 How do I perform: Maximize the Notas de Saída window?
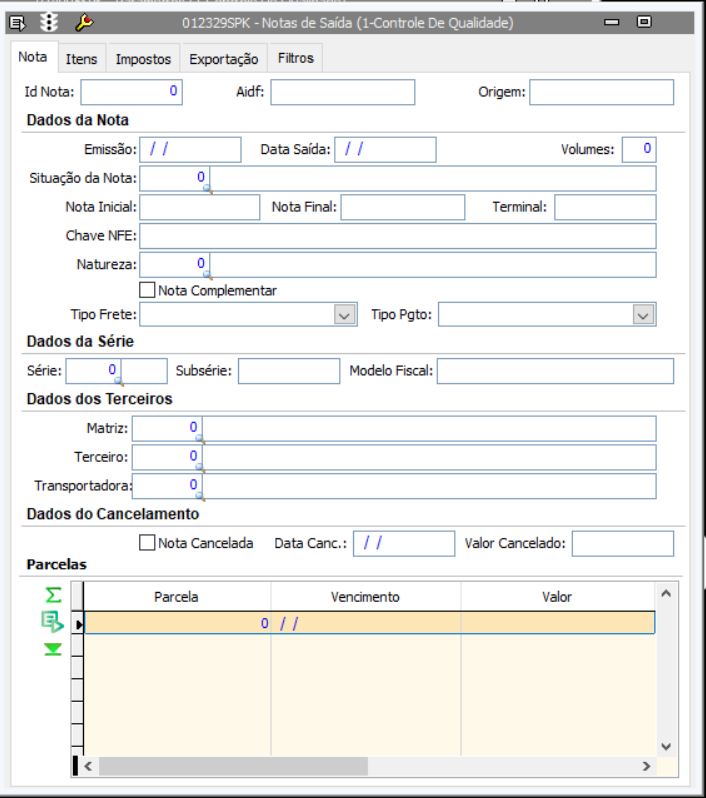point(644,22)
